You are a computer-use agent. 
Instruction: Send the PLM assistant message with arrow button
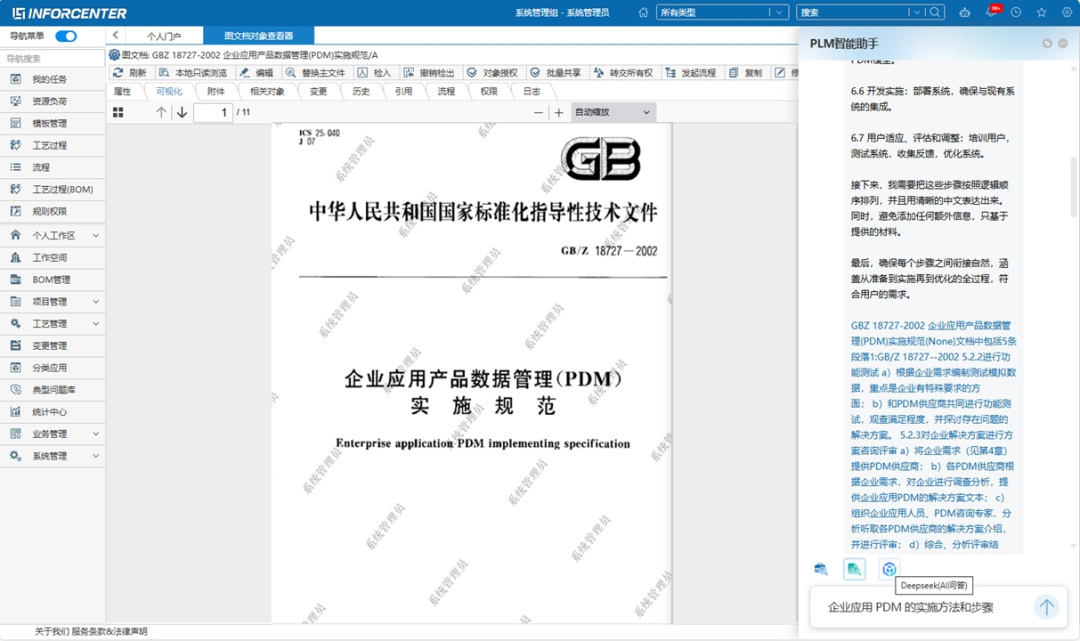click(x=1045, y=607)
